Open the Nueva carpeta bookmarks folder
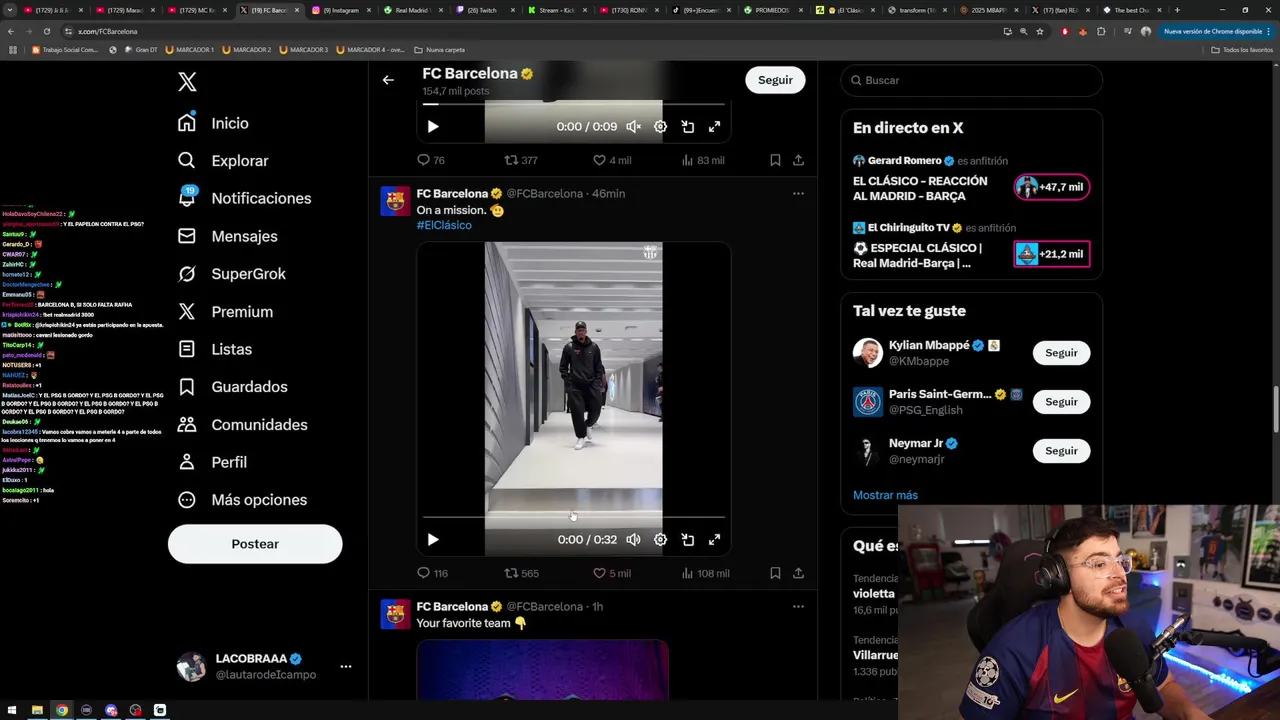This screenshot has width=1280, height=720. pos(440,49)
